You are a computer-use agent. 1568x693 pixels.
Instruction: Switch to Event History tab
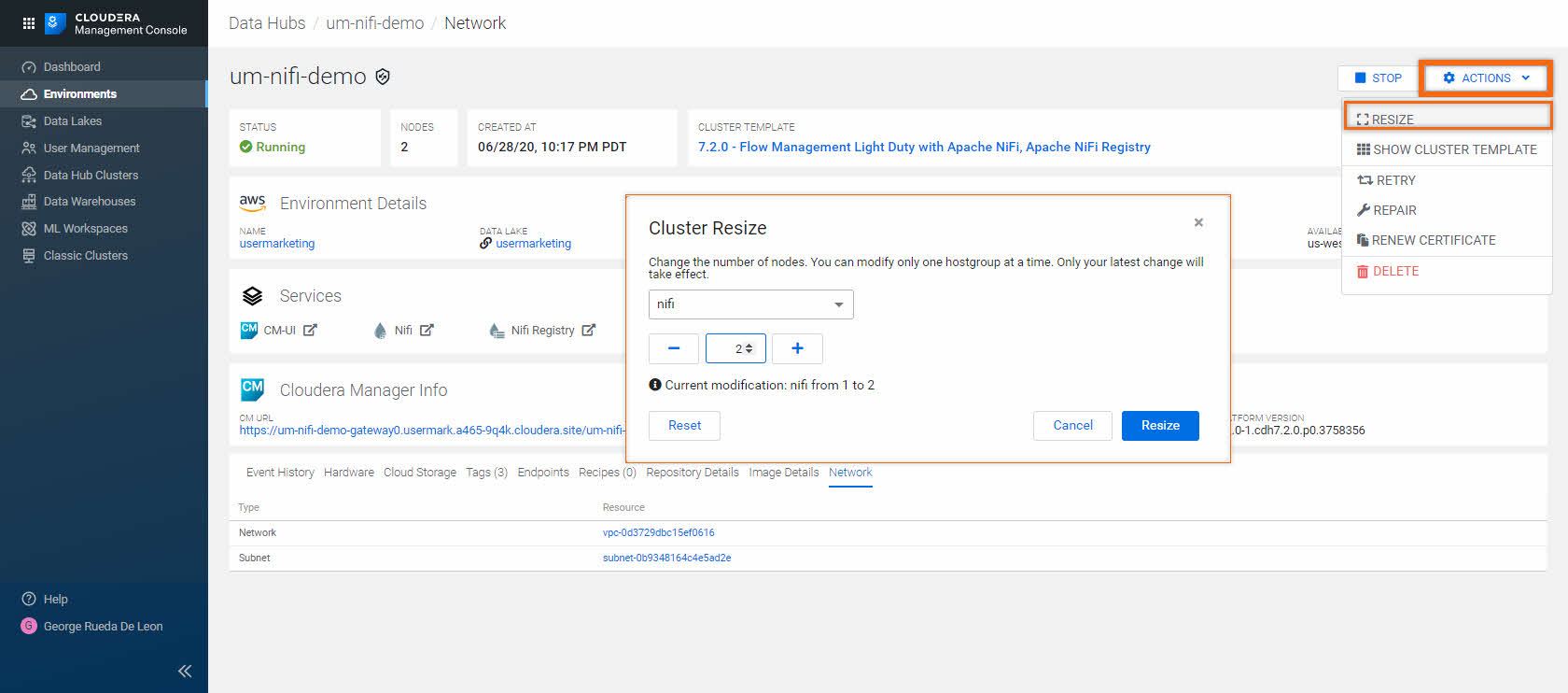point(280,473)
